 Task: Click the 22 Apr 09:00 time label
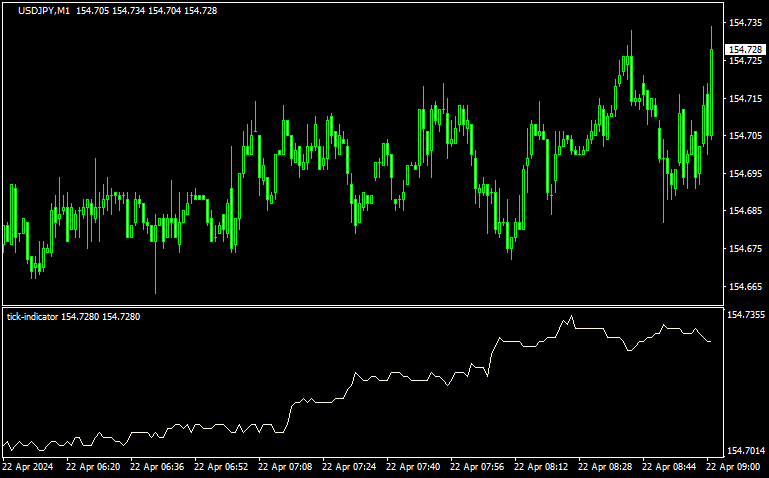(x=735, y=467)
